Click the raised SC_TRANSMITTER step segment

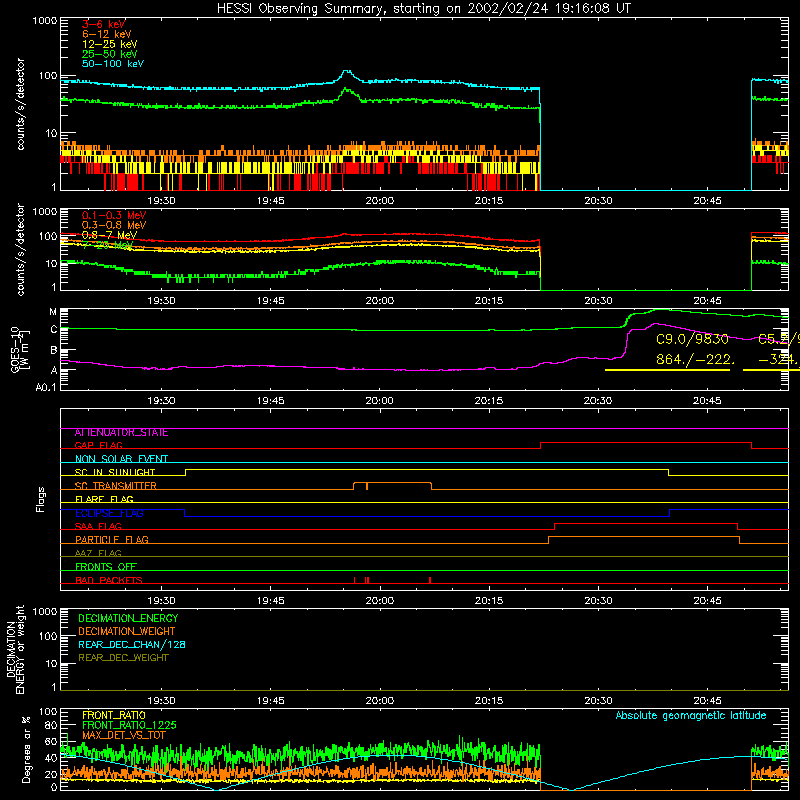[x=392, y=483]
